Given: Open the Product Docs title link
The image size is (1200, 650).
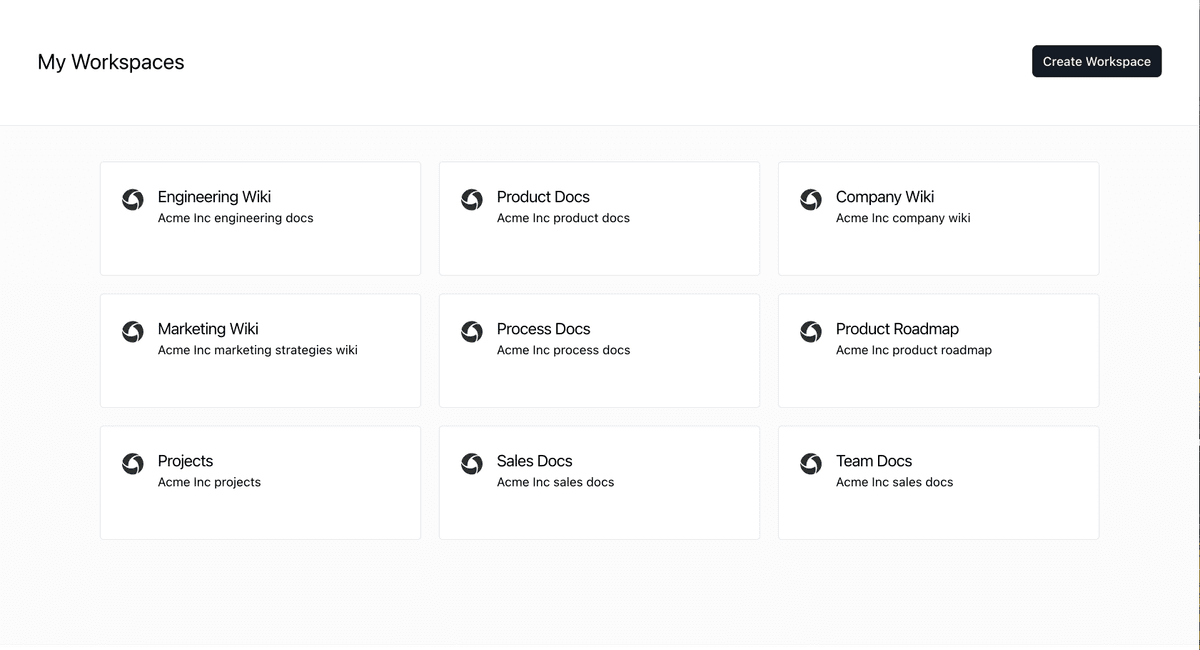Looking at the screenshot, I should [x=543, y=197].
